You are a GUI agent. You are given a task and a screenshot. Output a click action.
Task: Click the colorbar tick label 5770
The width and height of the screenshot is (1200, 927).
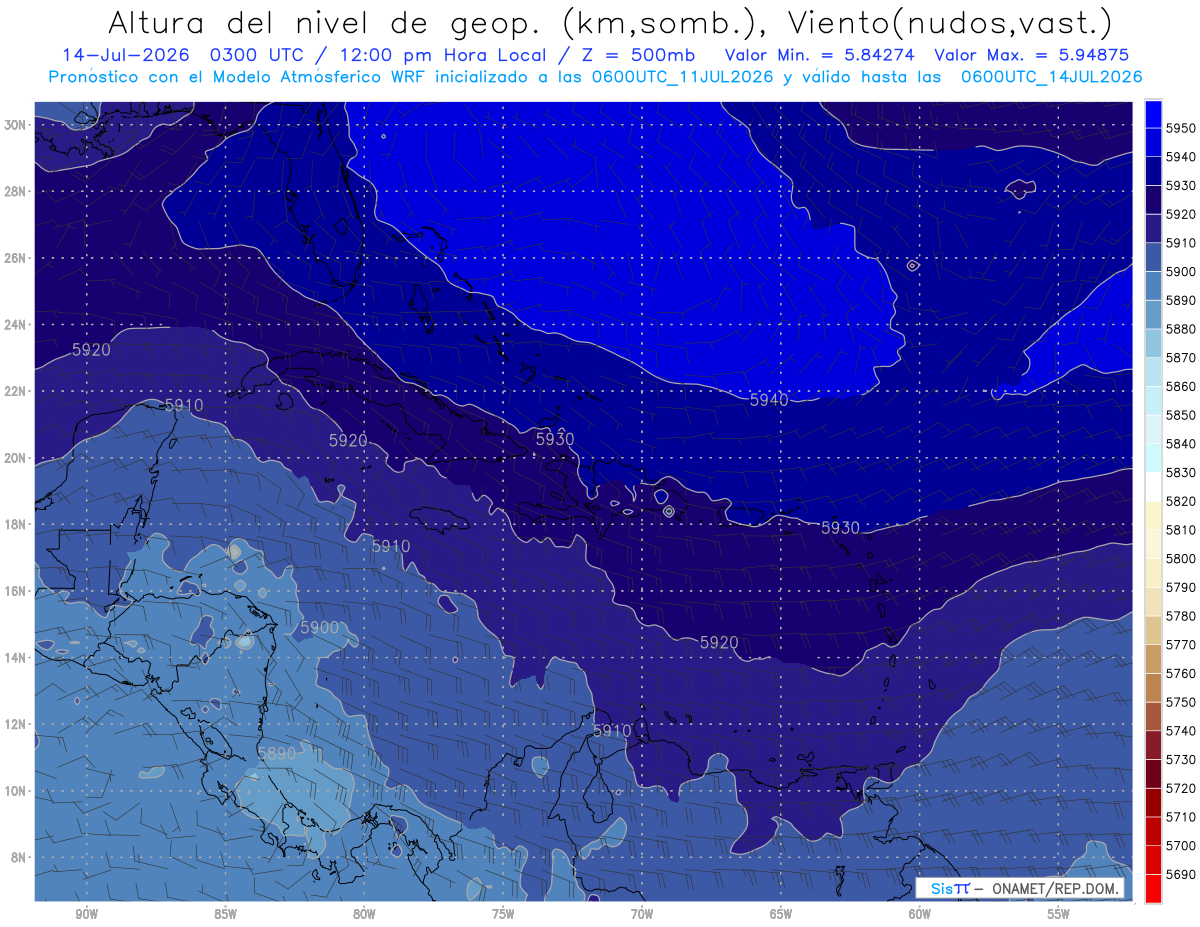click(1181, 644)
